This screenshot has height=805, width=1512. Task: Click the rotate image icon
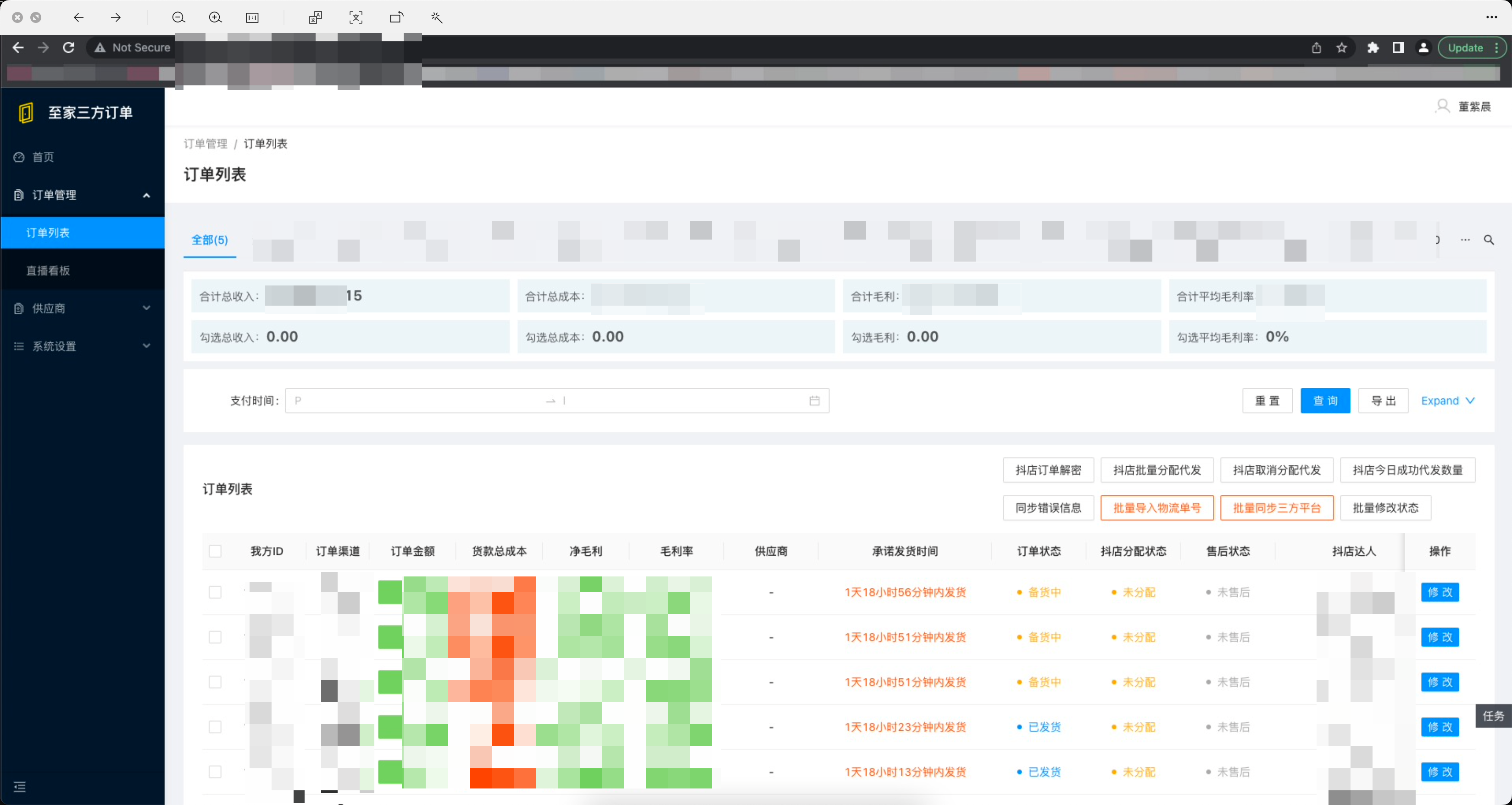click(397, 17)
